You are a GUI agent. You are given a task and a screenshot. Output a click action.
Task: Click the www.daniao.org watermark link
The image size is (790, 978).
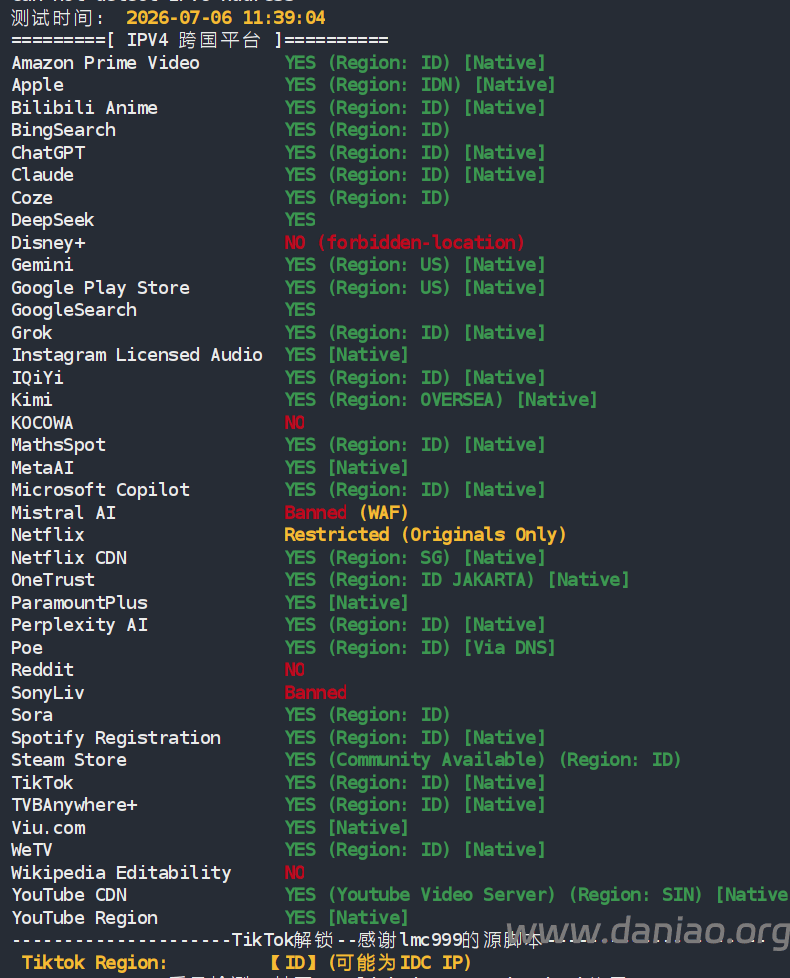pos(648,931)
